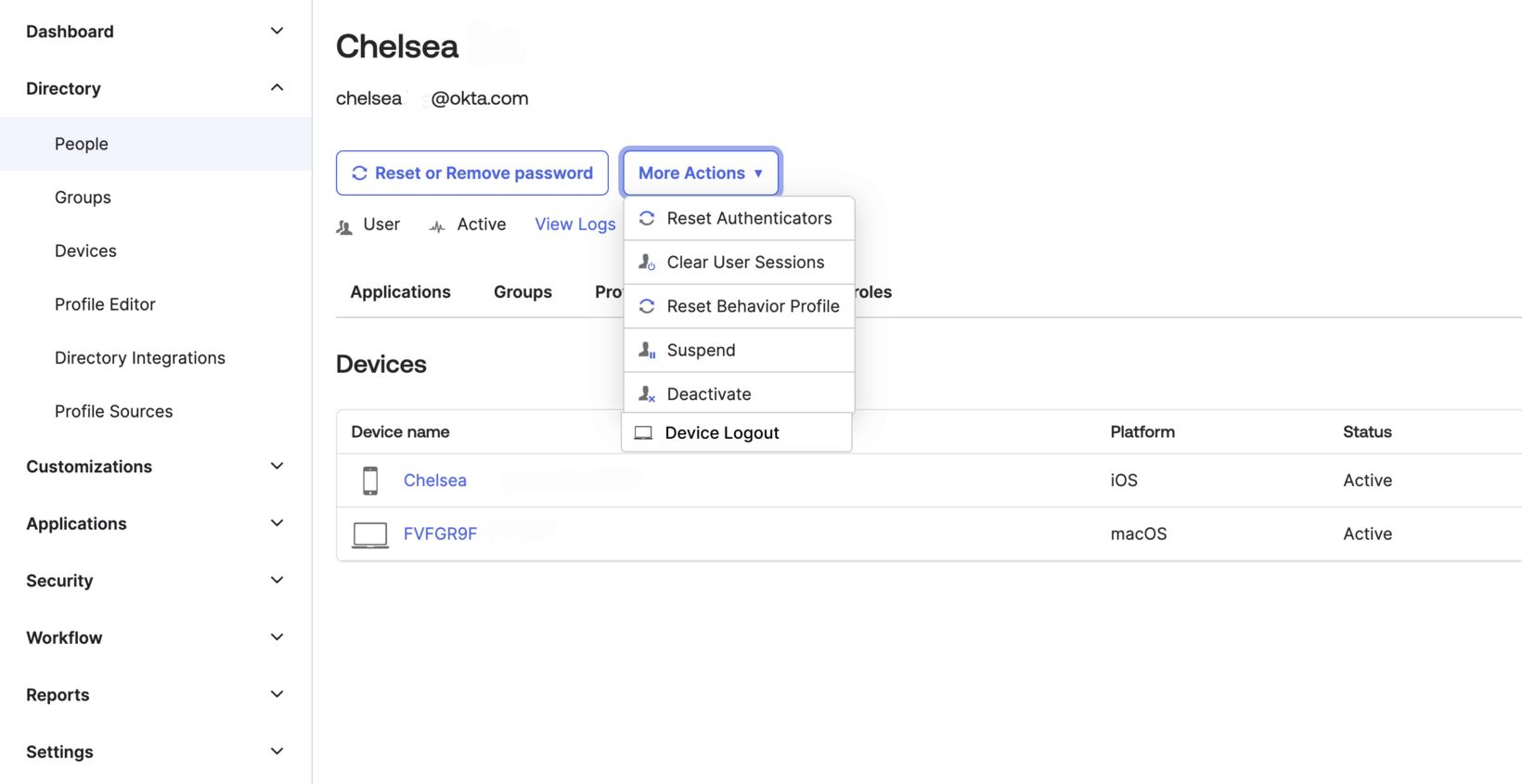Image resolution: width=1522 pixels, height=784 pixels.
Task: Collapse the Directory sidebar section
Action: pyautogui.click(x=277, y=88)
